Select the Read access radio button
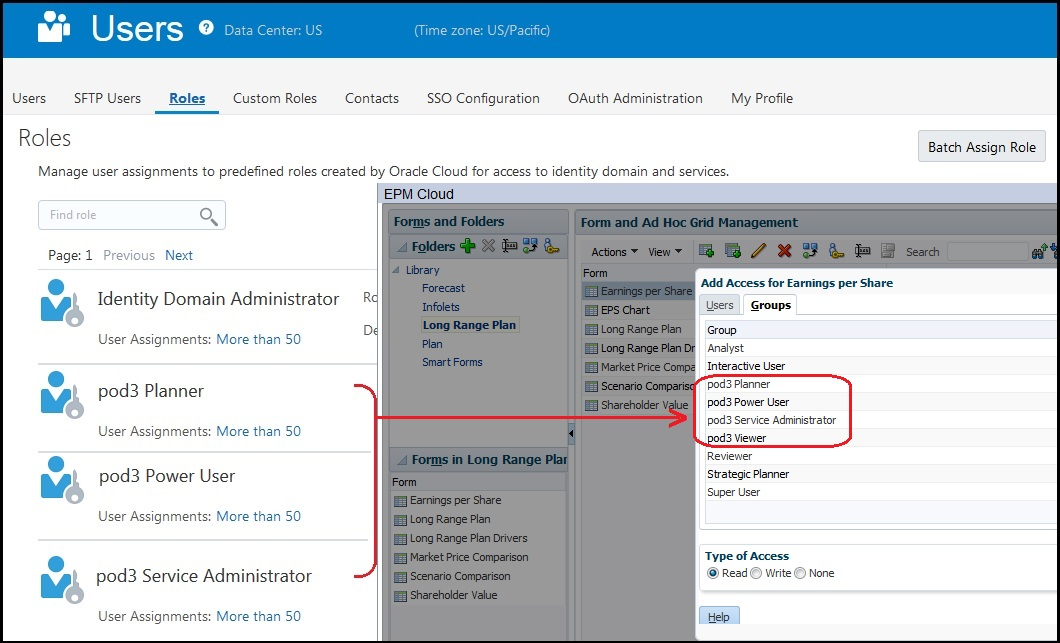Viewport: 1060px width, 643px height. pyautogui.click(x=713, y=573)
